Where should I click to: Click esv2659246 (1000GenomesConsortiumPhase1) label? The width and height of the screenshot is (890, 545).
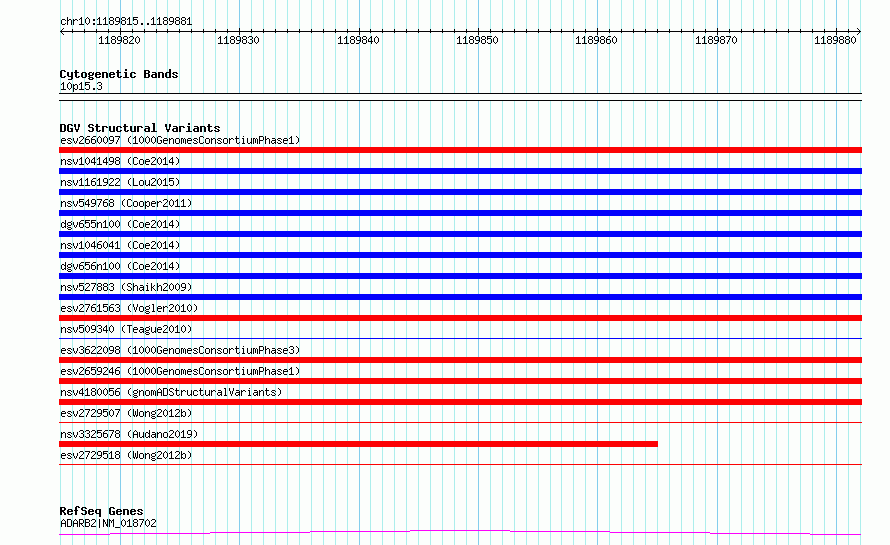click(x=180, y=371)
